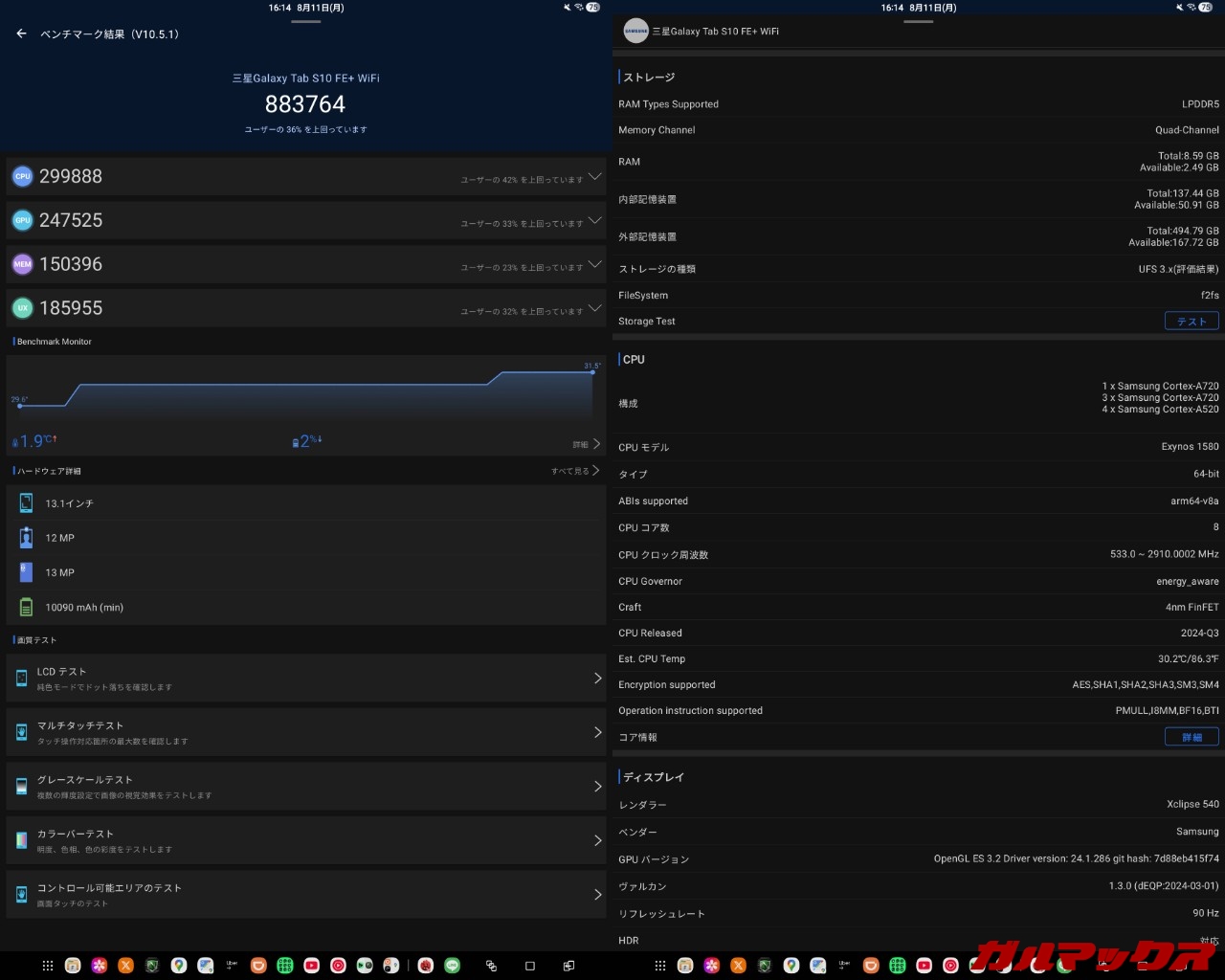Screen dimensions: 1225x980
Task: Open コントロール可能エリアのテスト
Action: click(x=306, y=895)
